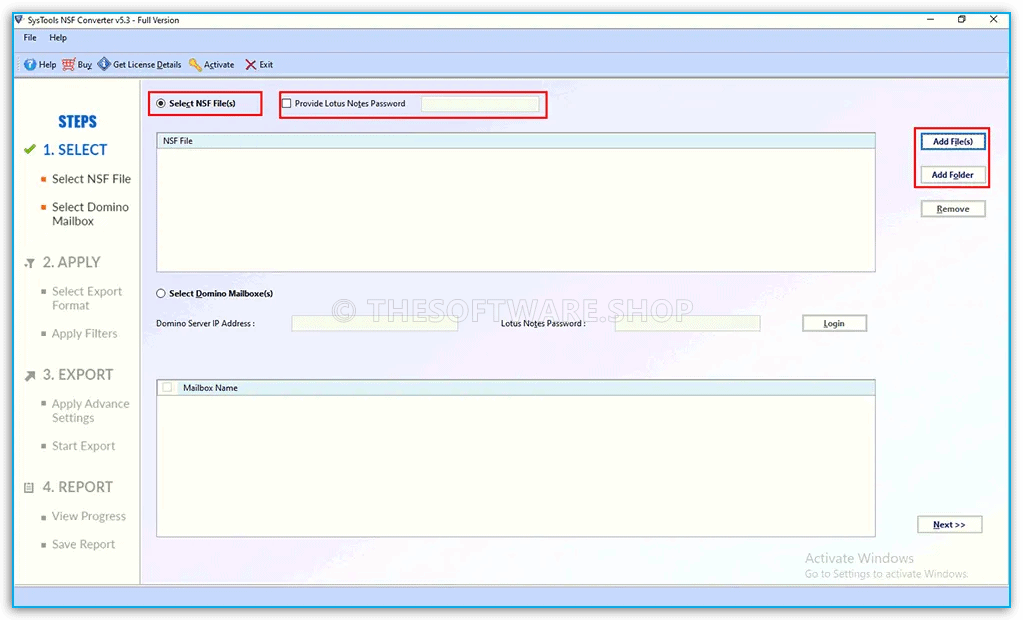1023x620 pixels.
Task: Click the Buy toolbar label
Action: tap(85, 65)
